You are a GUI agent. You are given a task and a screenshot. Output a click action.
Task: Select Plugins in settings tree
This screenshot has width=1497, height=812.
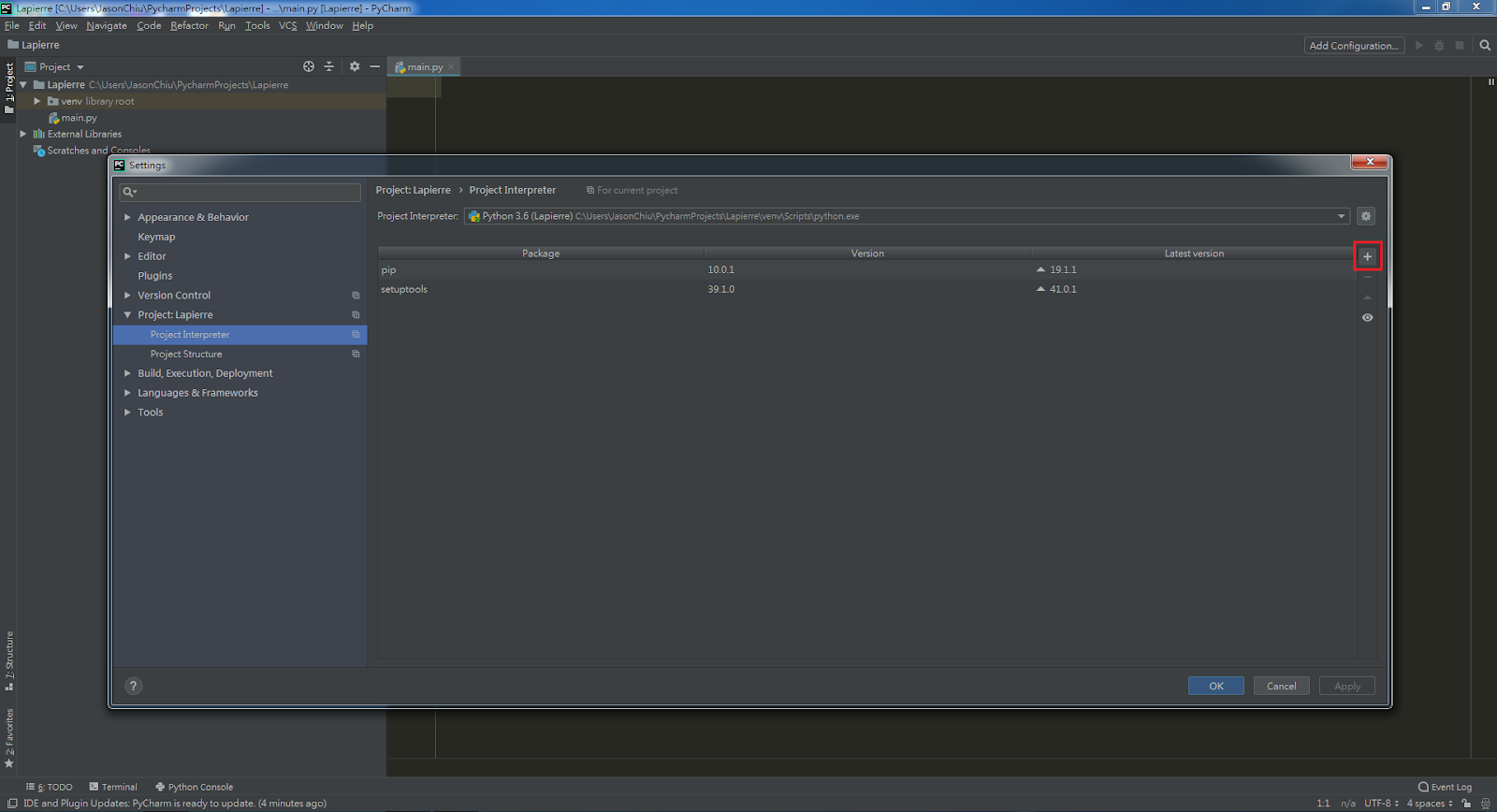tap(155, 276)
